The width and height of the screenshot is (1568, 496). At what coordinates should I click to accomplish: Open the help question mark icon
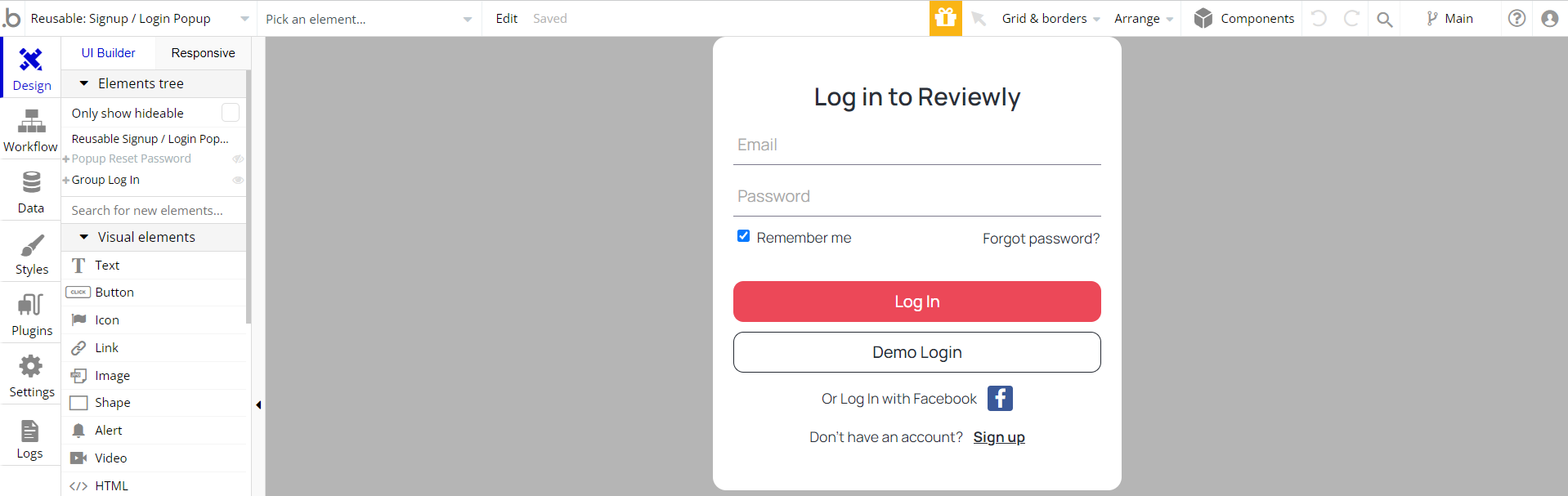pos(1516,18)
